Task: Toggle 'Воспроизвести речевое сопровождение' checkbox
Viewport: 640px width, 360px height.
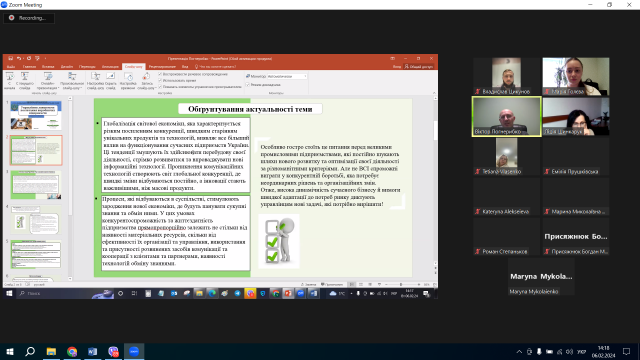Action: [x=160, y=74]
